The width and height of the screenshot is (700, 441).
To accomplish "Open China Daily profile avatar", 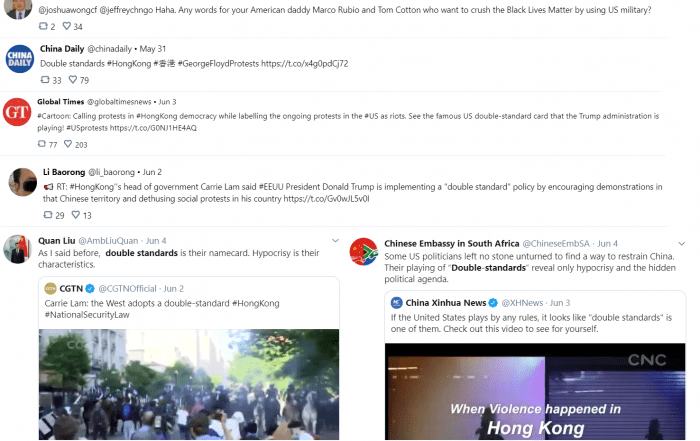I will pyautogui.click(x=20, y=59).
